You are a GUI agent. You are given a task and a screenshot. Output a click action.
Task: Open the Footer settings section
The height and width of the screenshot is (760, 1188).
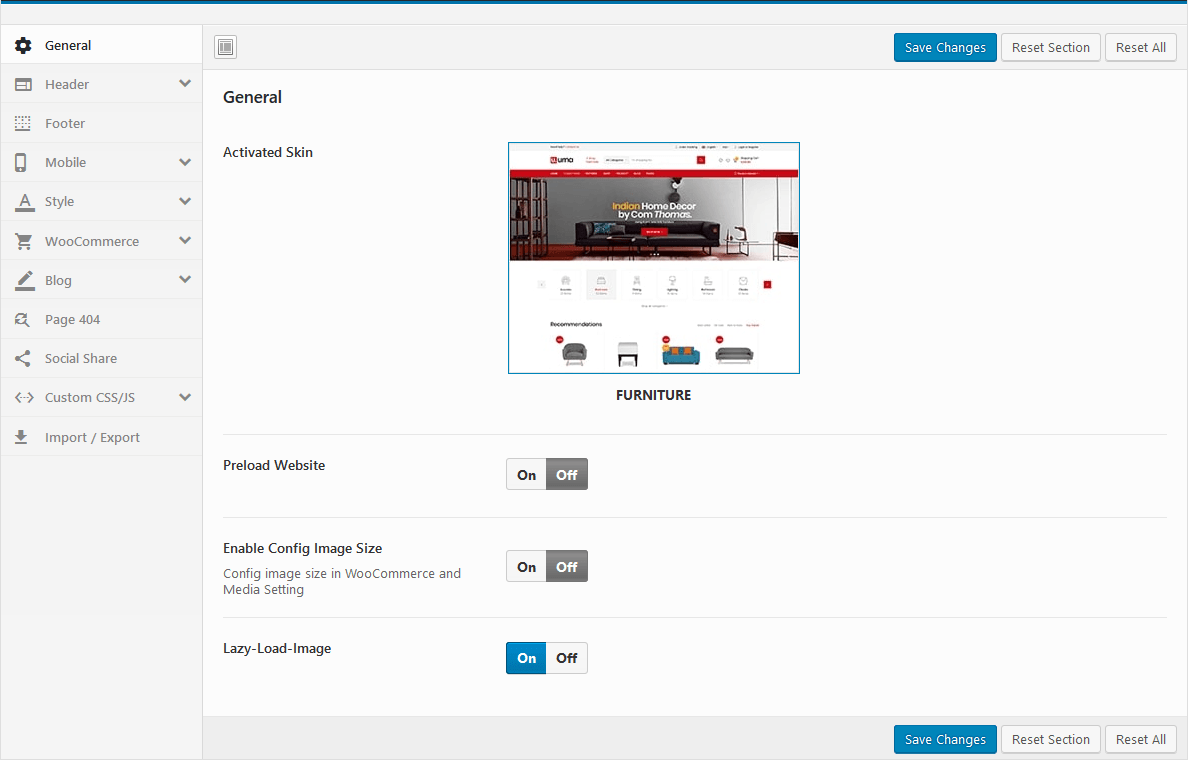102,124
